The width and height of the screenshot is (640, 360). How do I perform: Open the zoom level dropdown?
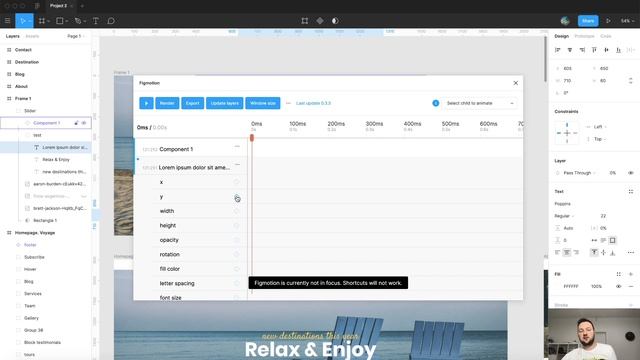[x=627, y=21]
